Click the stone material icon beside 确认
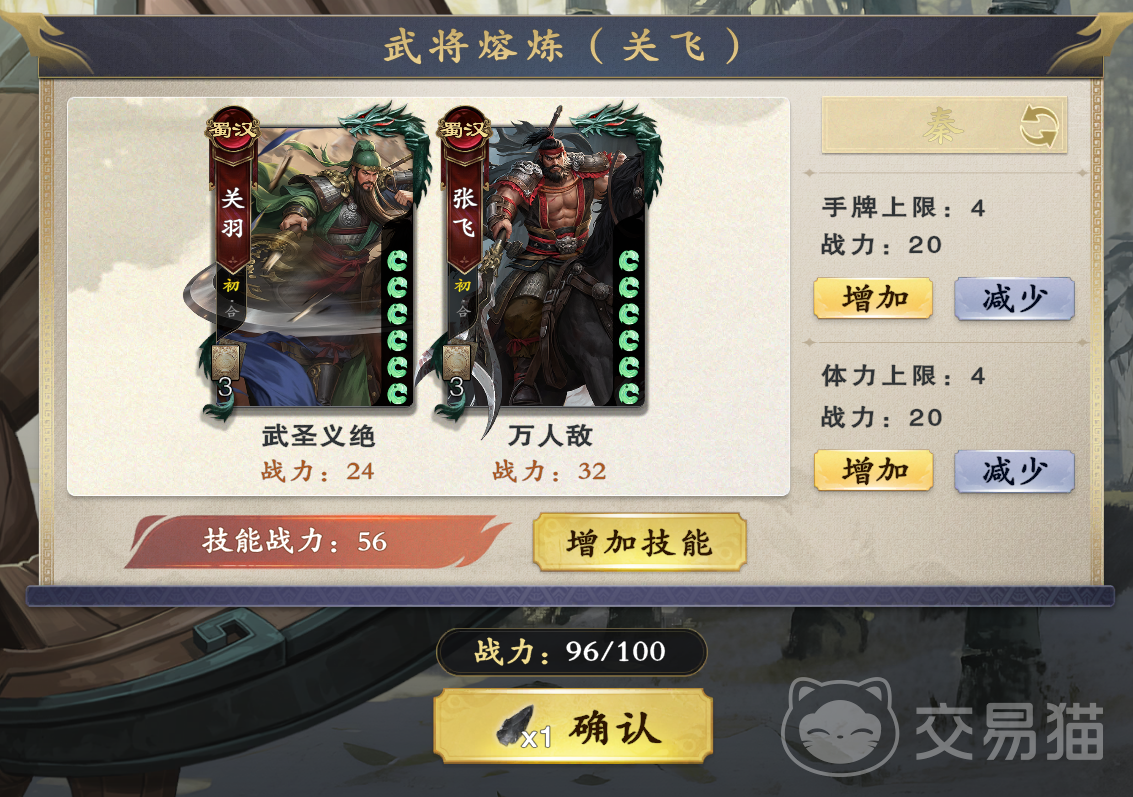 tap(517, 725)
